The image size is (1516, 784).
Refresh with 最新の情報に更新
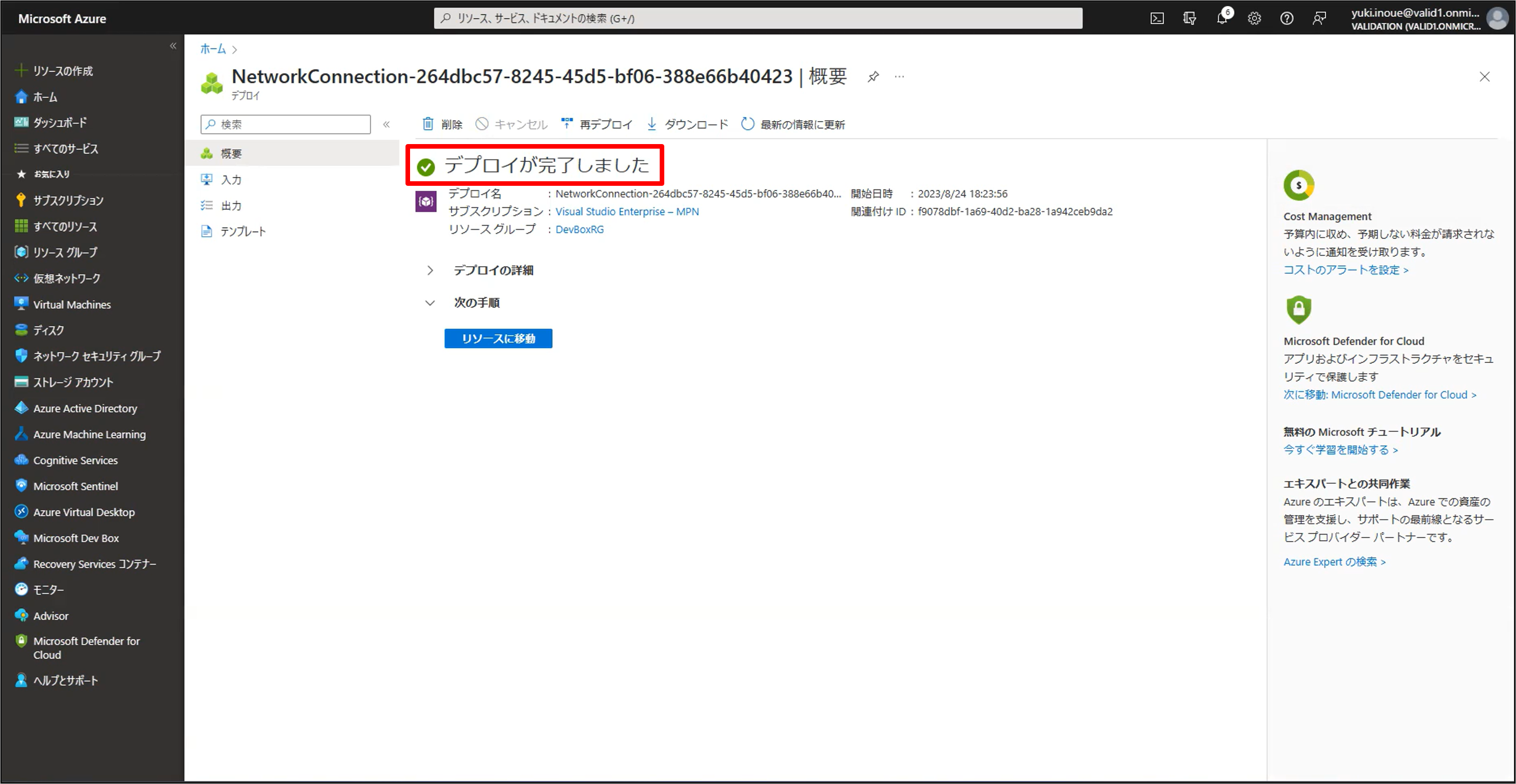[x=793, y=124]
